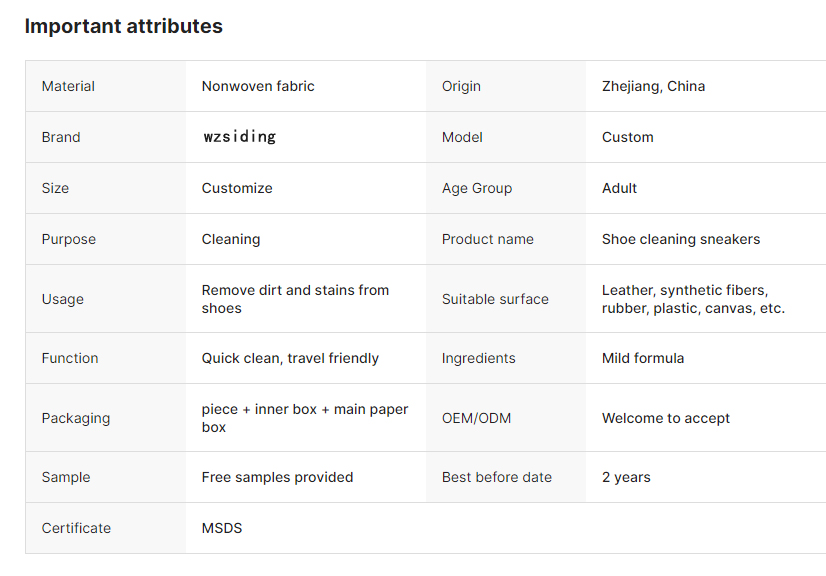Click the "Free samples provided" text
This screenshot has height=576, width=826.
(277, 477)
